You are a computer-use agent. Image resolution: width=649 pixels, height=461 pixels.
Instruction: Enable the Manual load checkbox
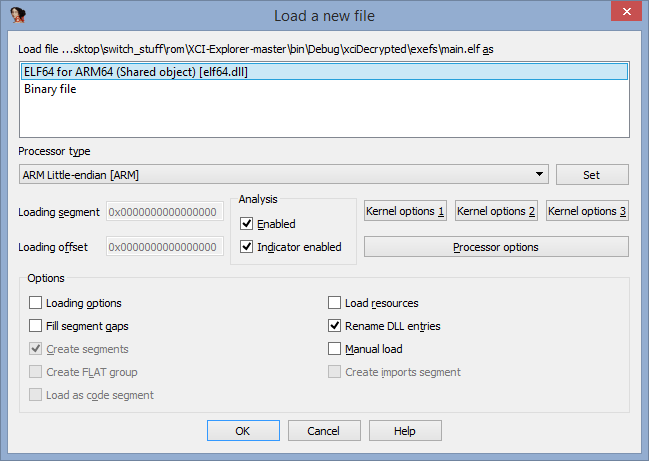[x=334, y=349]
